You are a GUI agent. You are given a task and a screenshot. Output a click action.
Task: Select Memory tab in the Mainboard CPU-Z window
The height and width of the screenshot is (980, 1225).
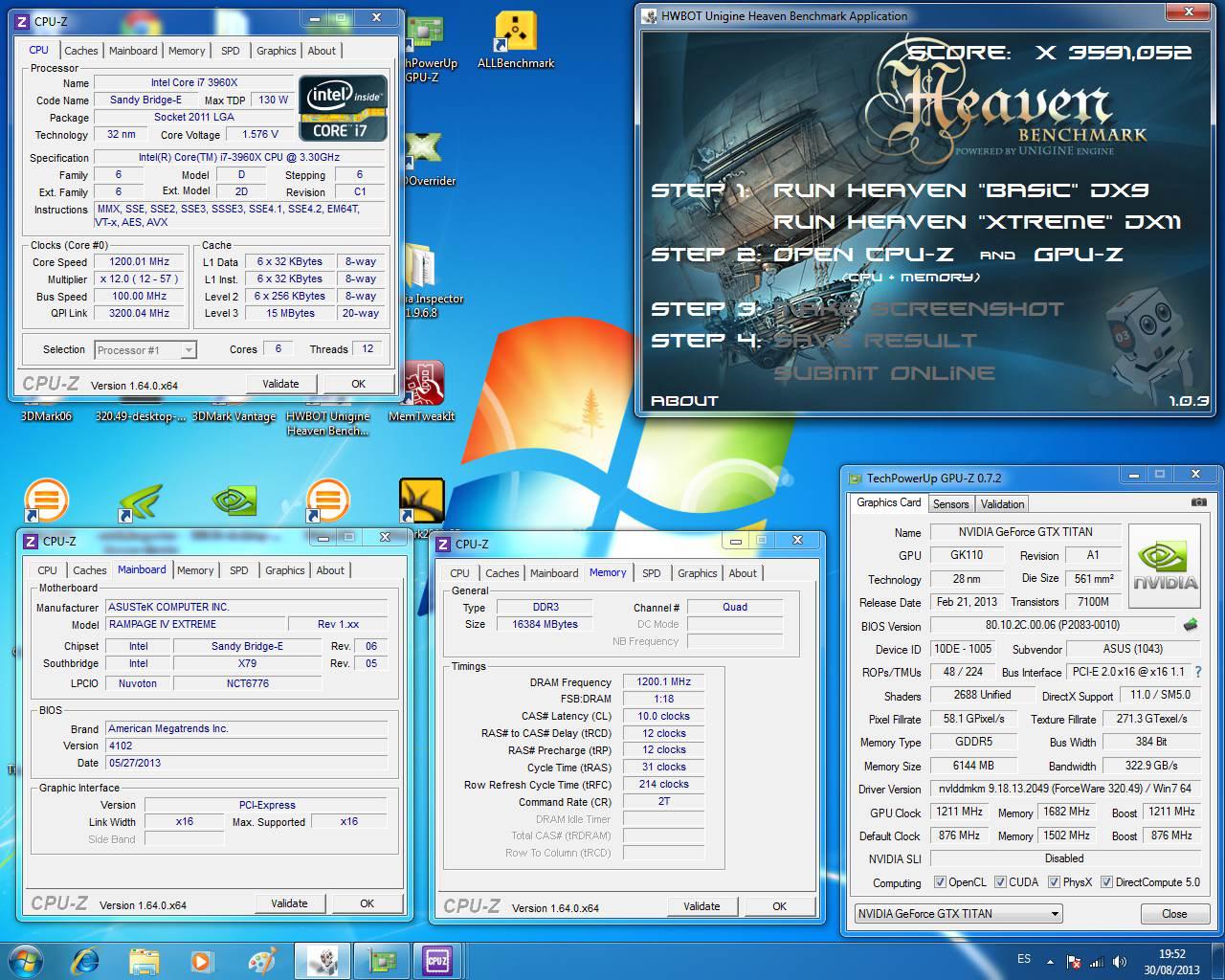click(x=195, y=570)
